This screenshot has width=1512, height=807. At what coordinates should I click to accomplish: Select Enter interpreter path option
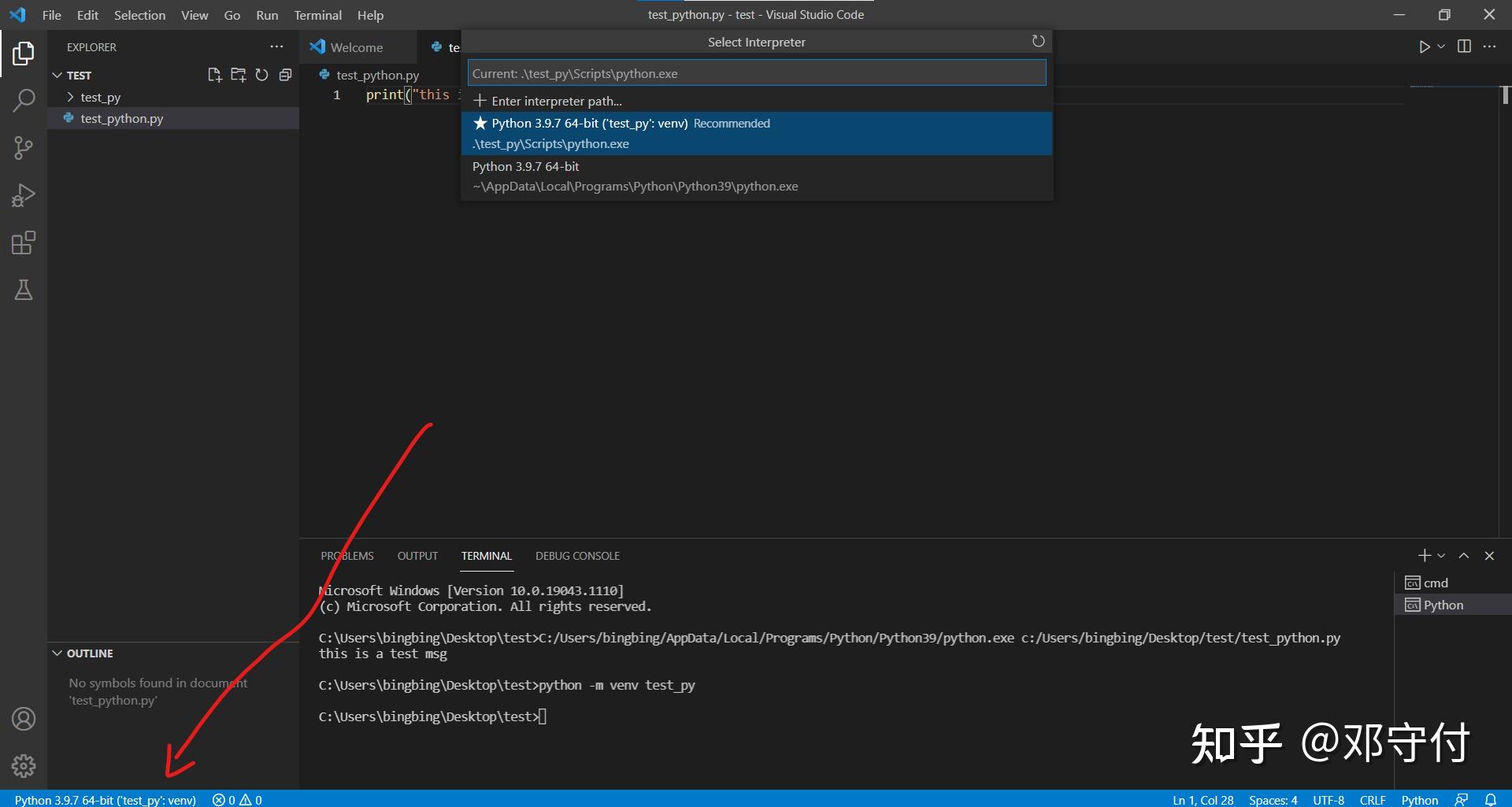click(556, 101)
